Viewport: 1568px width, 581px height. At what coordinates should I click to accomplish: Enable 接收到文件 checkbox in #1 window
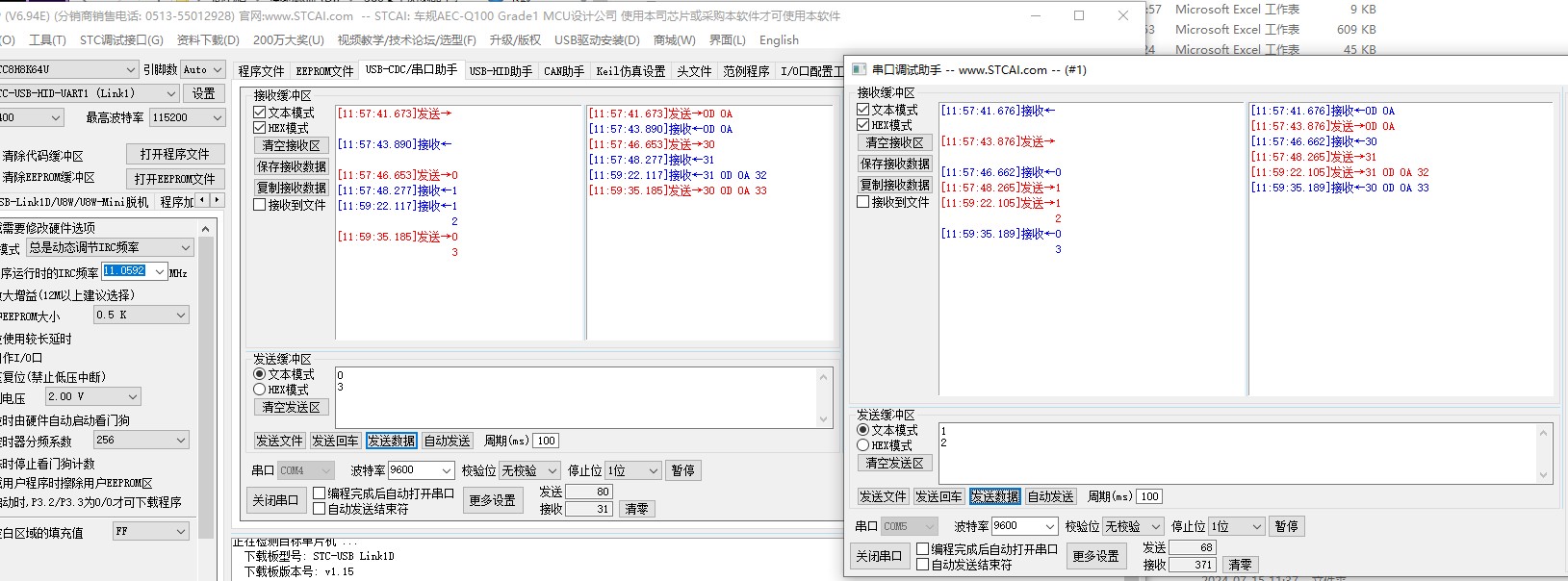pyautogui.click(x=863, y=202)
